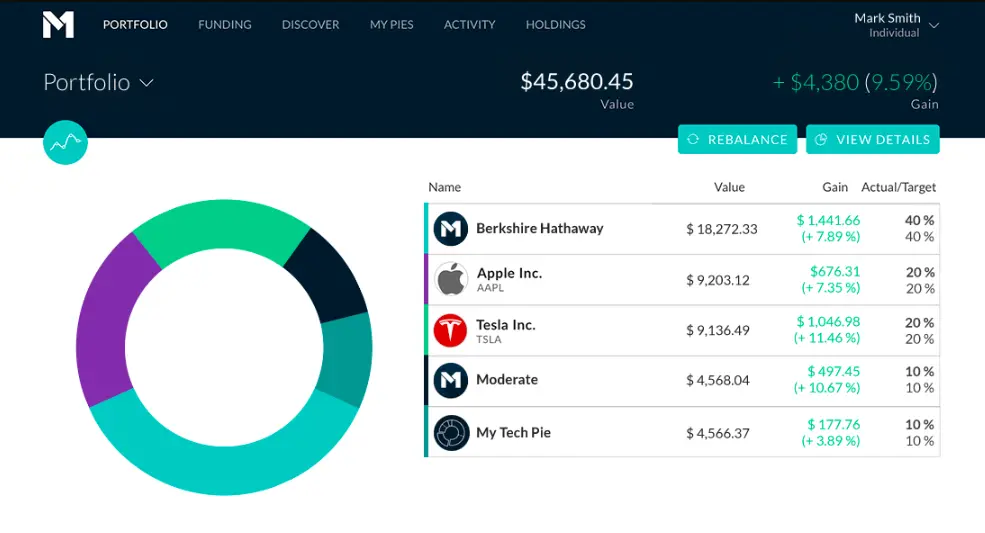Viewport: 985px width, 533px height.
Task: Open the Discover nav tab
Action: click(x=310, y=25)
